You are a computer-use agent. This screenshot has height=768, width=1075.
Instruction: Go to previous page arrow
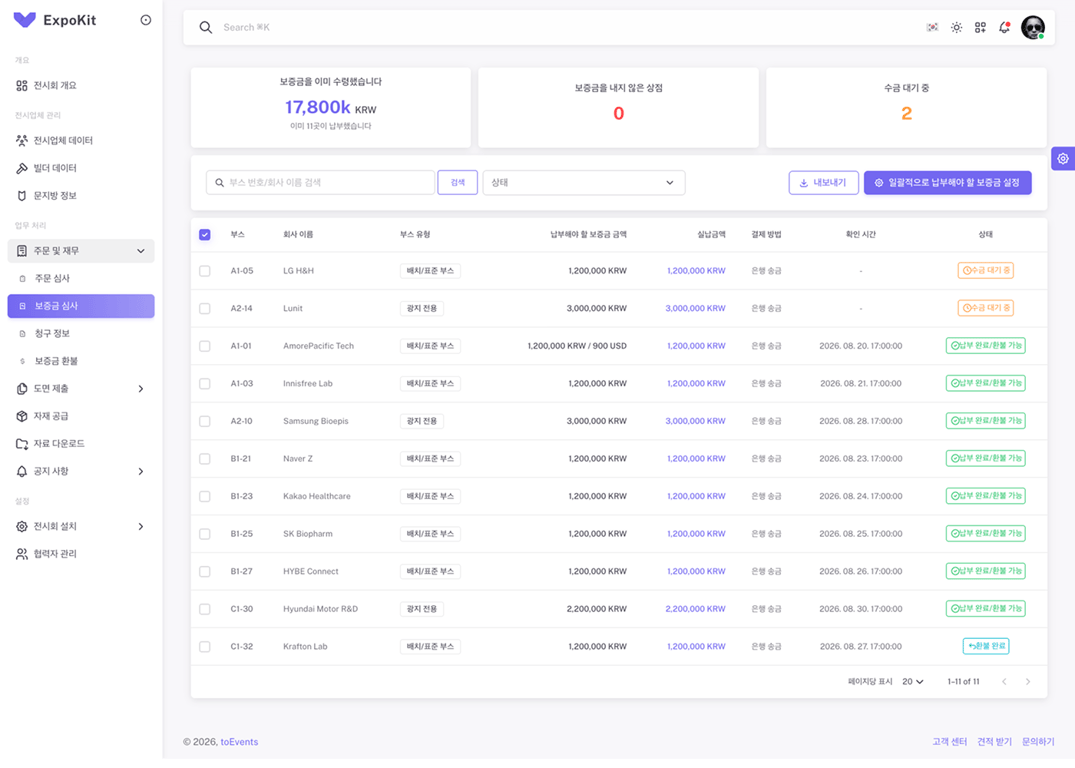pos(1004,682)
